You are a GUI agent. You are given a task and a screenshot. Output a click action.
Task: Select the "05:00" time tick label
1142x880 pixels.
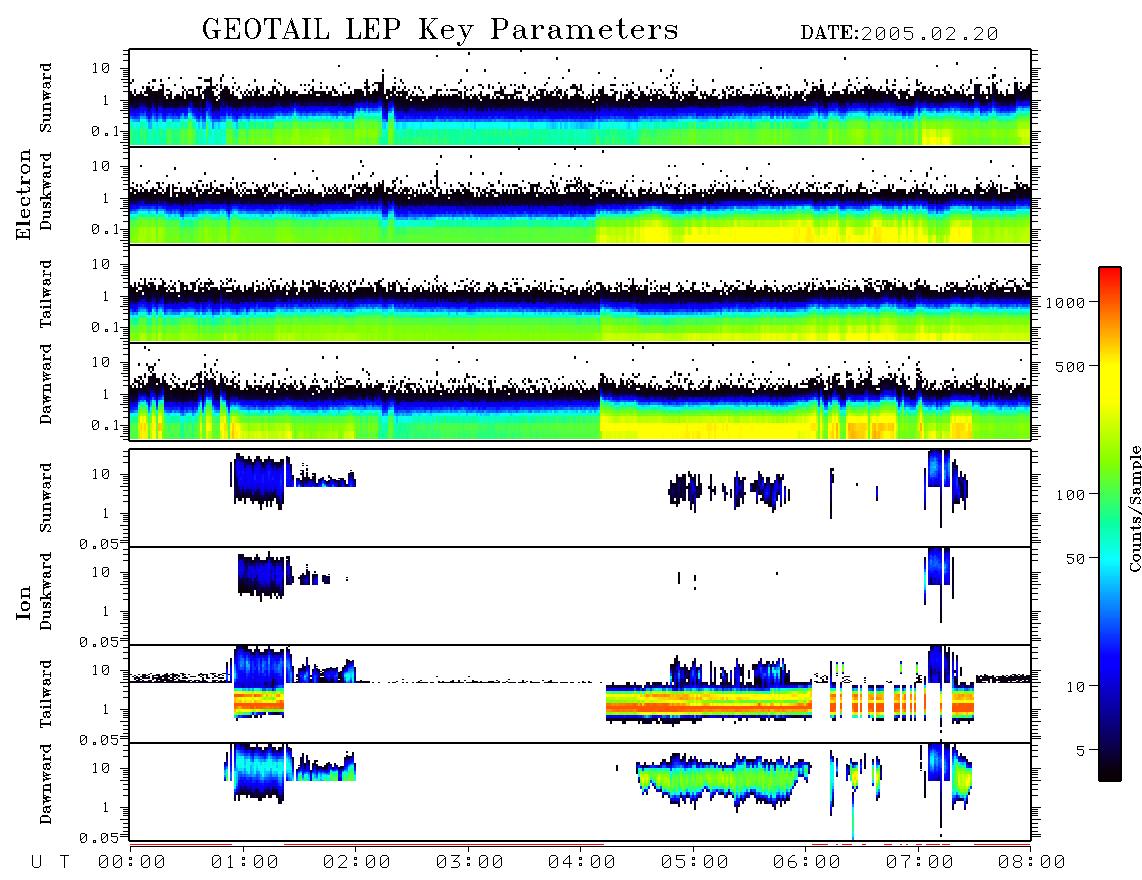click(x=695, y=862)
